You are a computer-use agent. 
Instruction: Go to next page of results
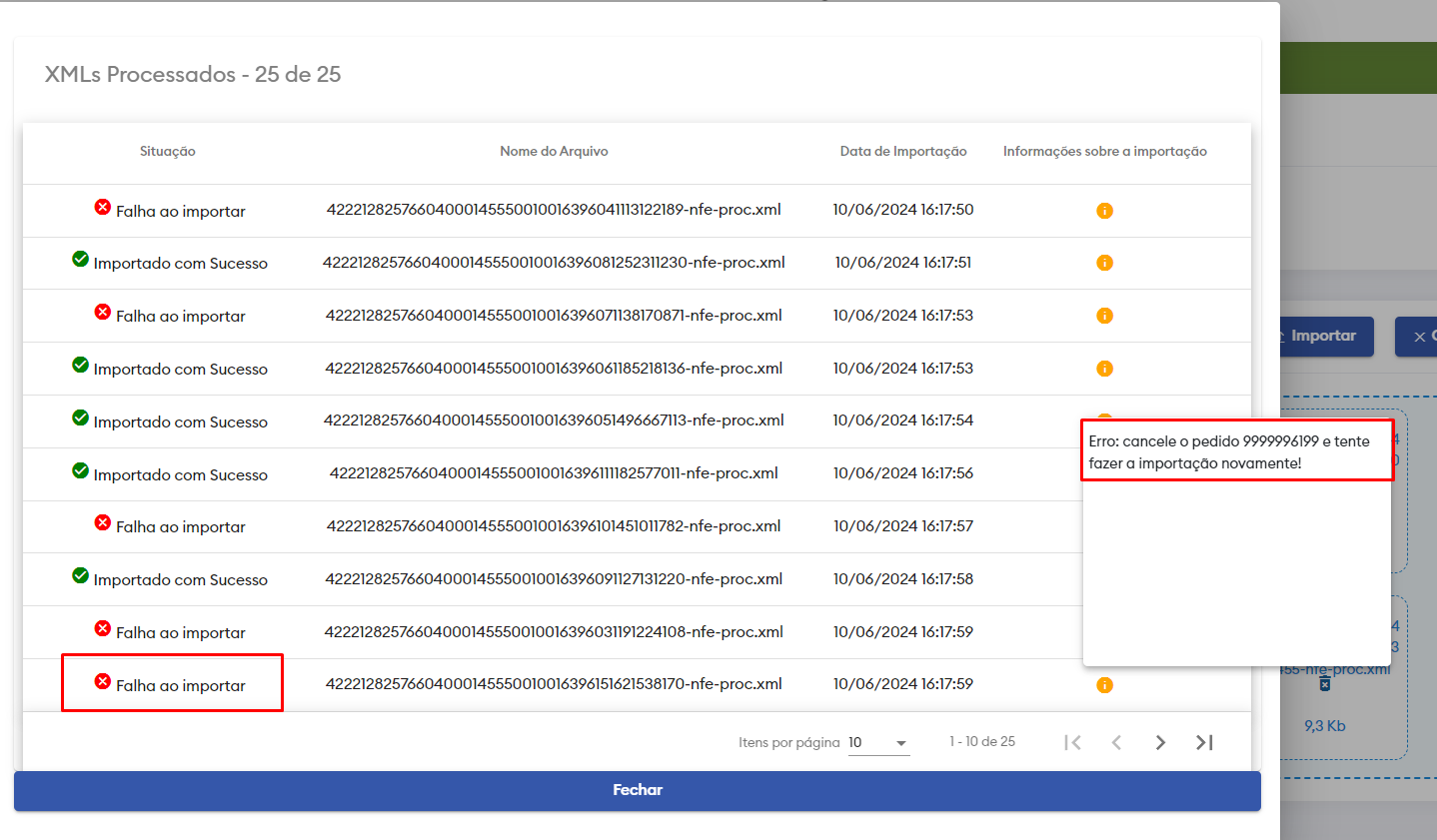click(1160, 742)
